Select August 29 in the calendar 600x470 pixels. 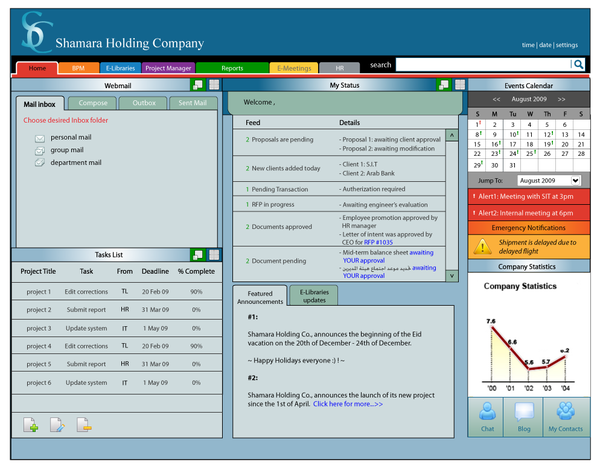pyautogui.click(x=478, y=165)
